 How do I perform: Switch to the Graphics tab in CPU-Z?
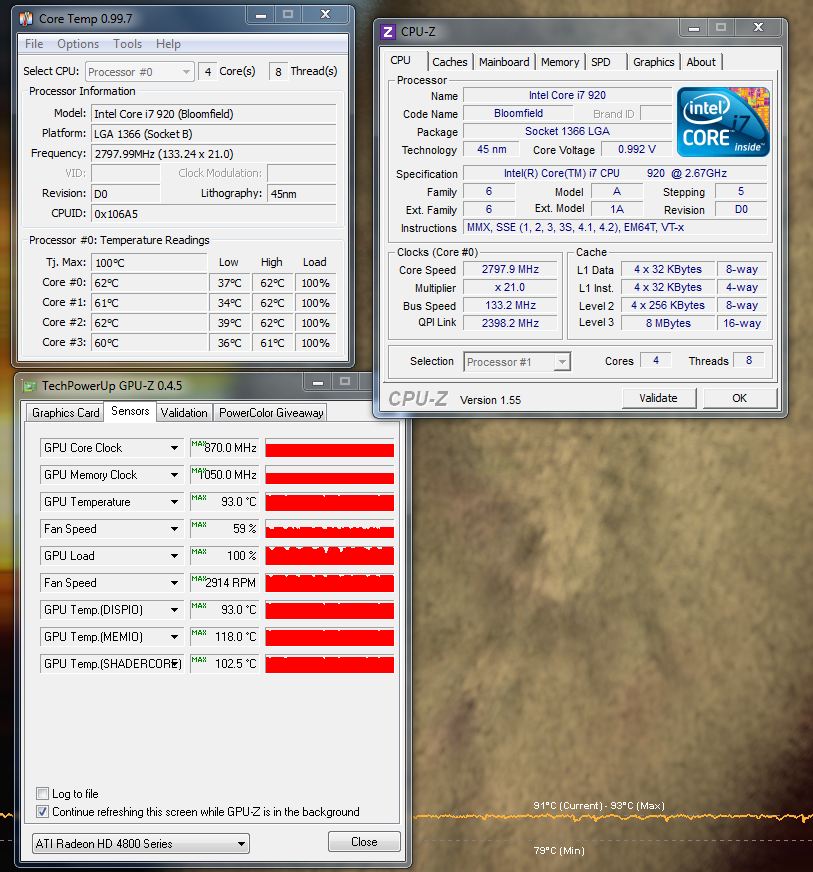(x=653, y=62)
